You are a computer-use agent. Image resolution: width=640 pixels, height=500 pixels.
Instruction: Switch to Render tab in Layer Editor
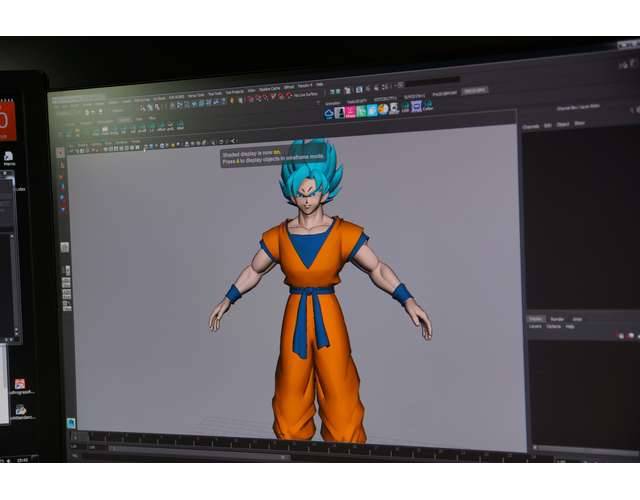557,319
